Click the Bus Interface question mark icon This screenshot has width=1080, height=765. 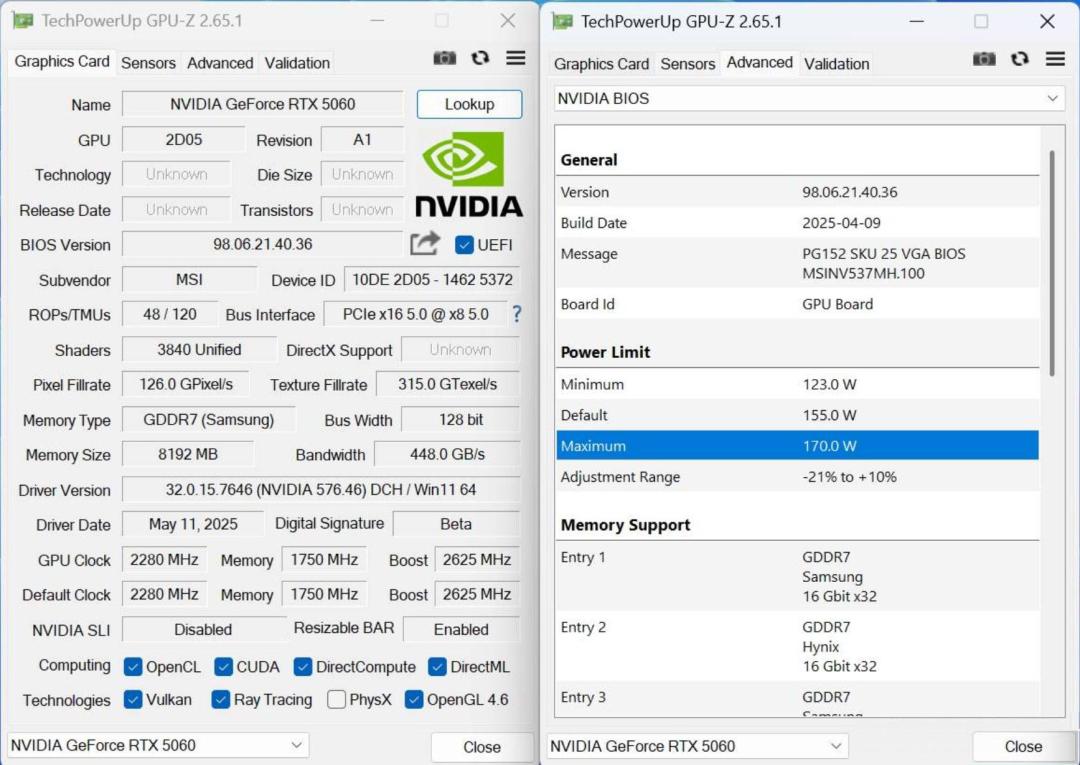[x=517, y=315]
